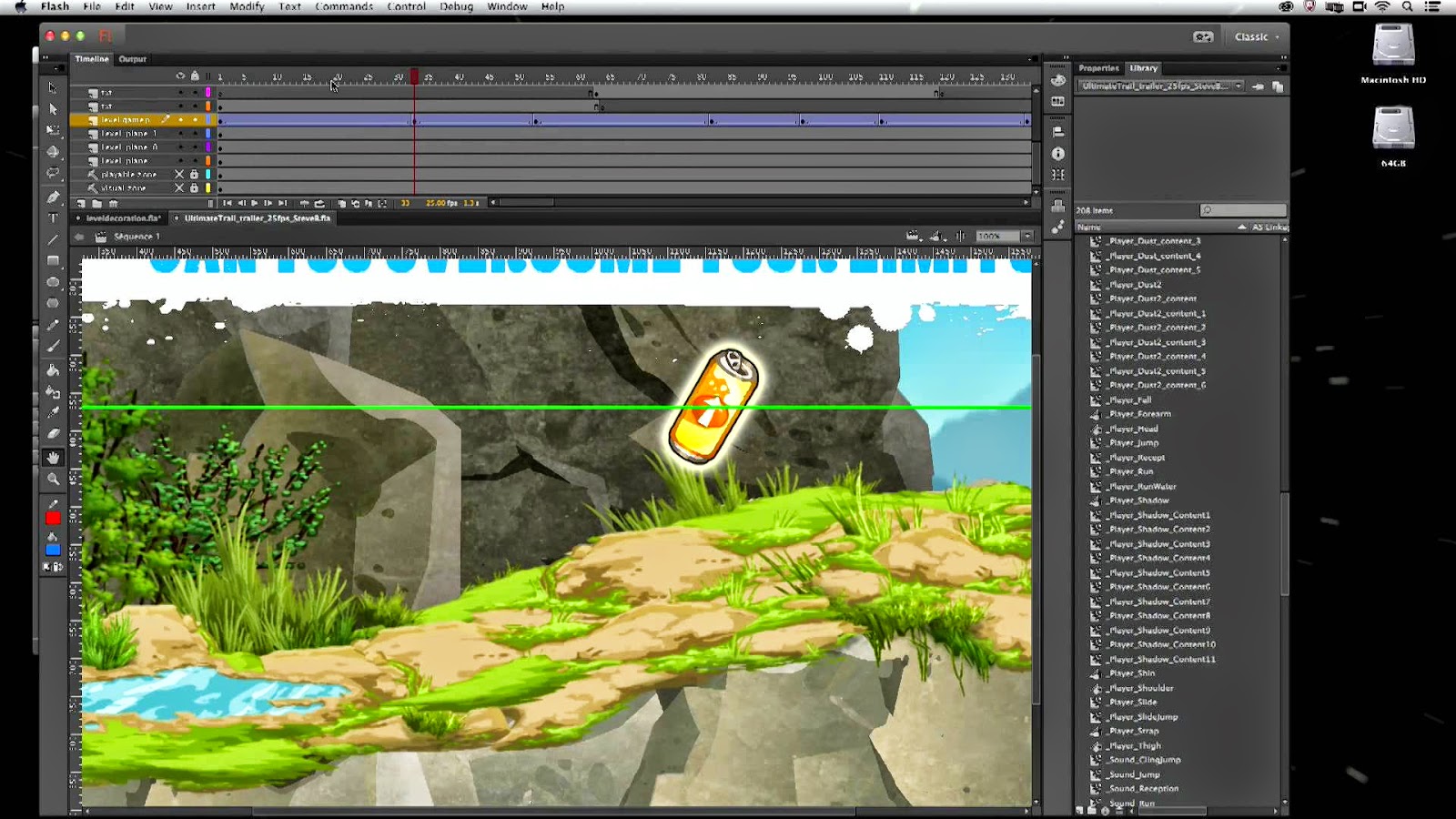
Task: Unlock the playable zone layer
Action: click(x=194, y=174)
